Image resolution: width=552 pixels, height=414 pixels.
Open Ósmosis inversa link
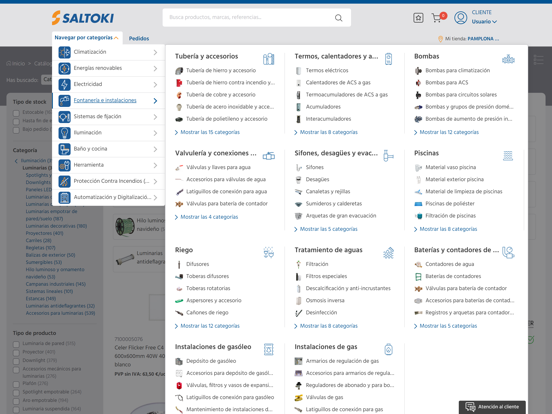(x=325, y=301)
